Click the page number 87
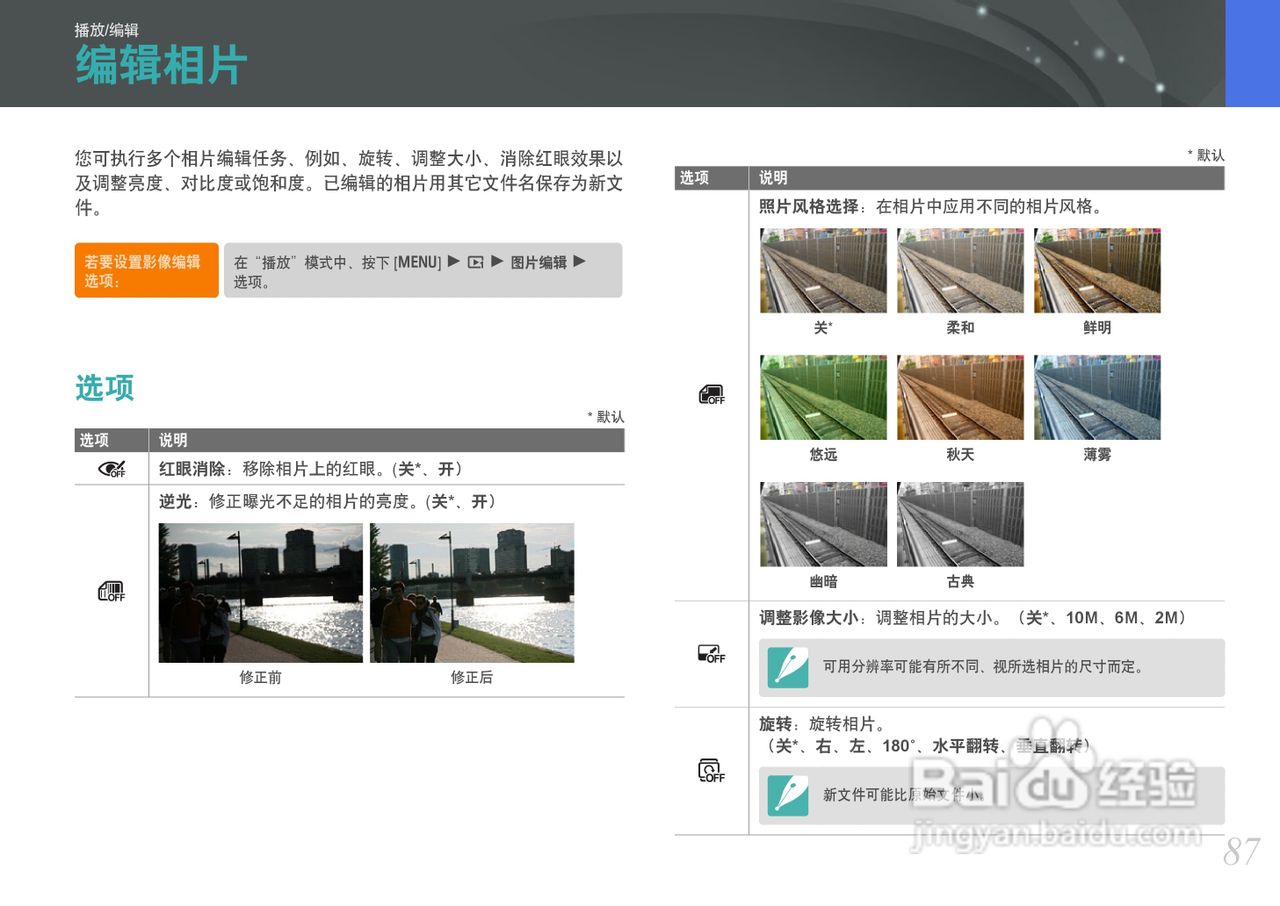The height and width of the screenshot is (906, 1280). [x=1242, y=853]
